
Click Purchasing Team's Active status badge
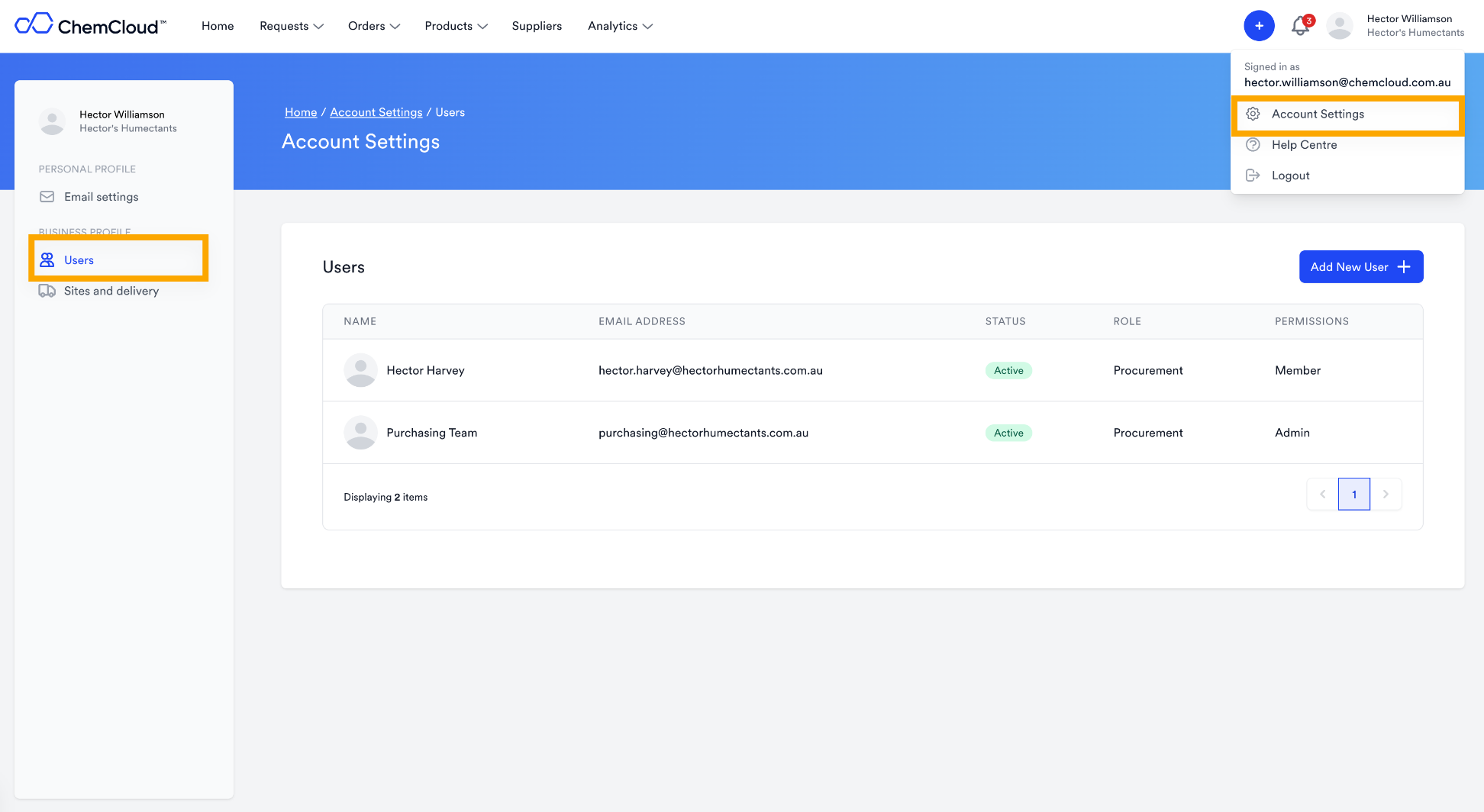(x=1008, y=433)
